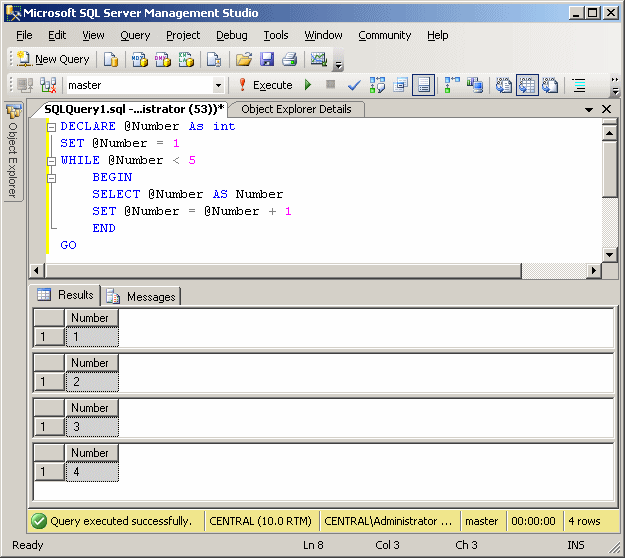This screenshot has height=558, width=625.
Task: Open the Community menu
Action: point(384,35)
